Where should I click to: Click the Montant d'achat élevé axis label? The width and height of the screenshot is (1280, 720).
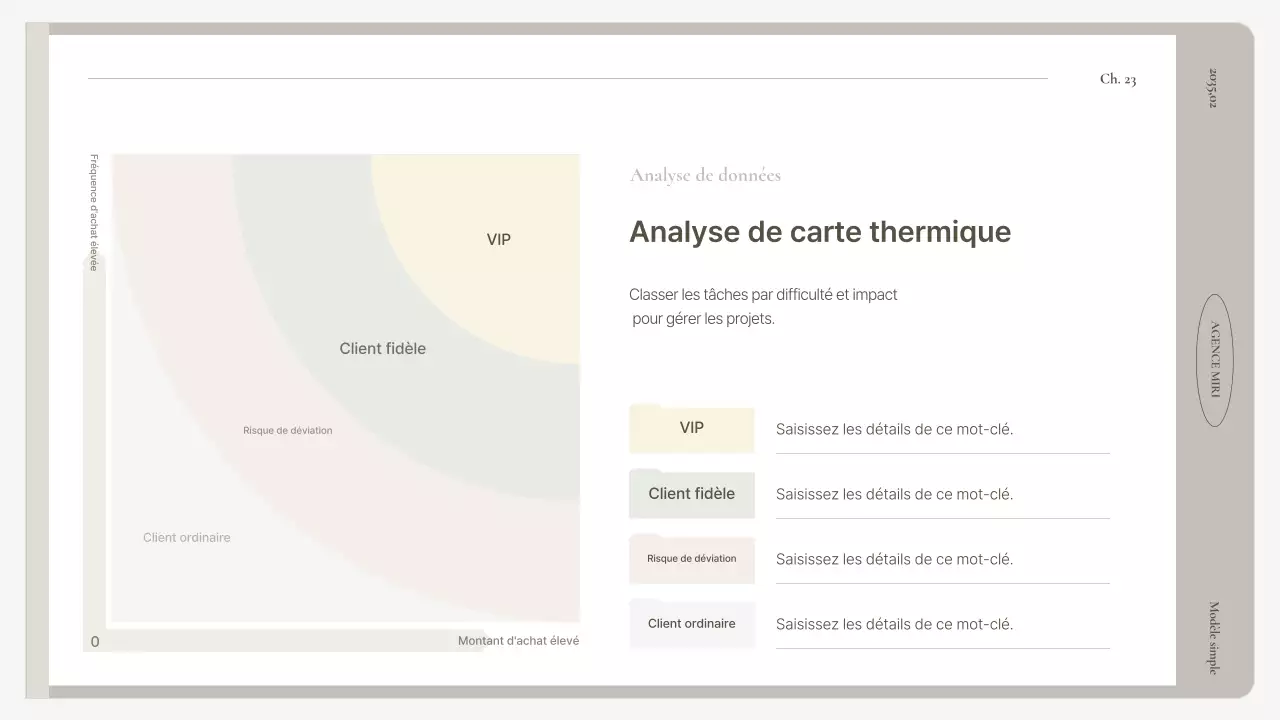(x=518, y=640)
